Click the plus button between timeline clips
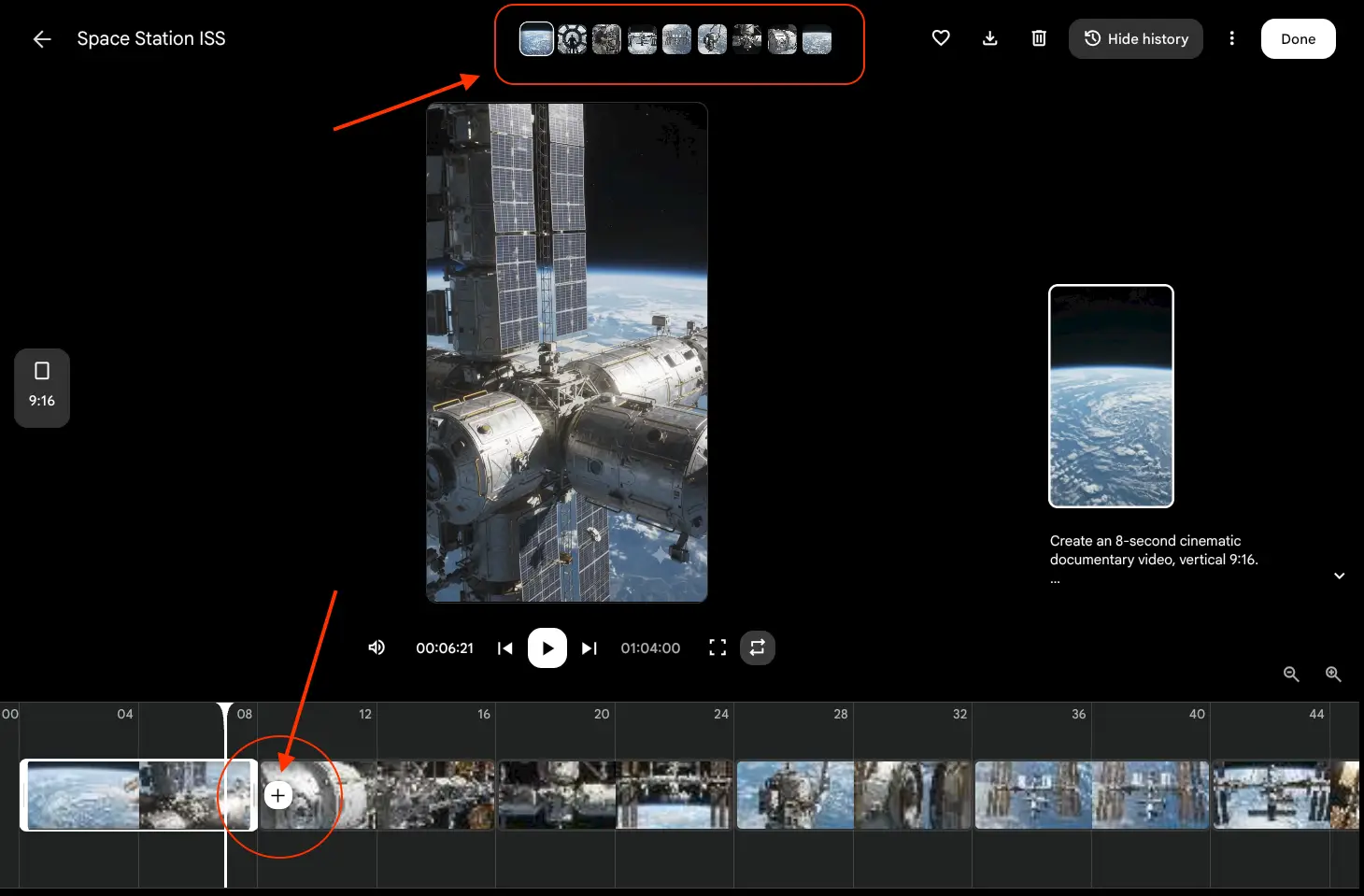The image size is (1364, 896). coord(278,795)
